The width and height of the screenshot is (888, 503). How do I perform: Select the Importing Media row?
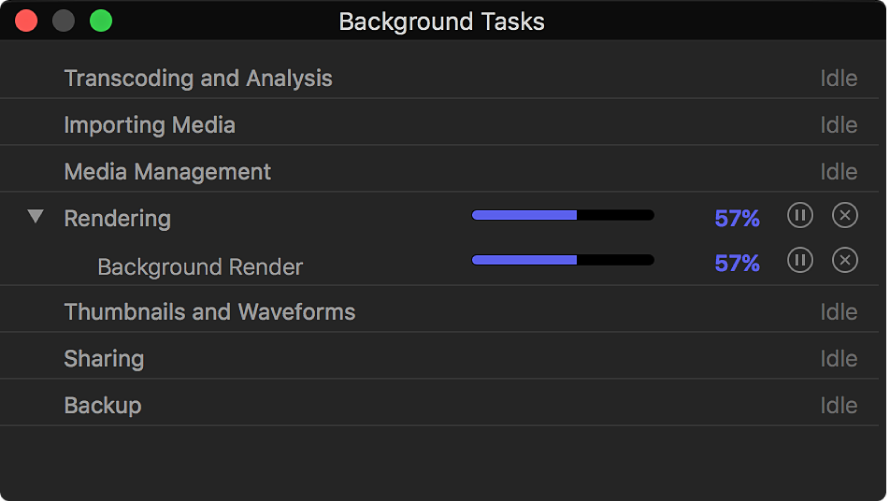(150, 125)
